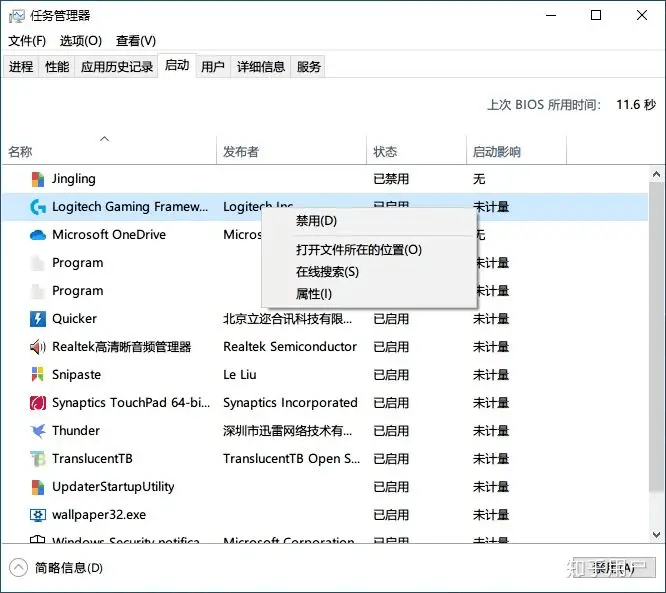Open the 选项(O) menu
This screenshot has width=666, height=593.
click(x=81, y=41)
